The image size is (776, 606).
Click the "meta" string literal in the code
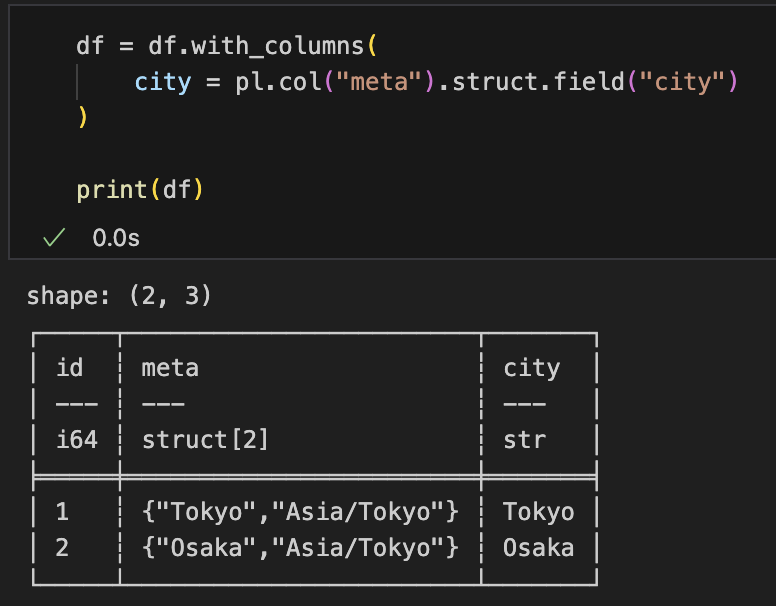click(x=379, y=82)
